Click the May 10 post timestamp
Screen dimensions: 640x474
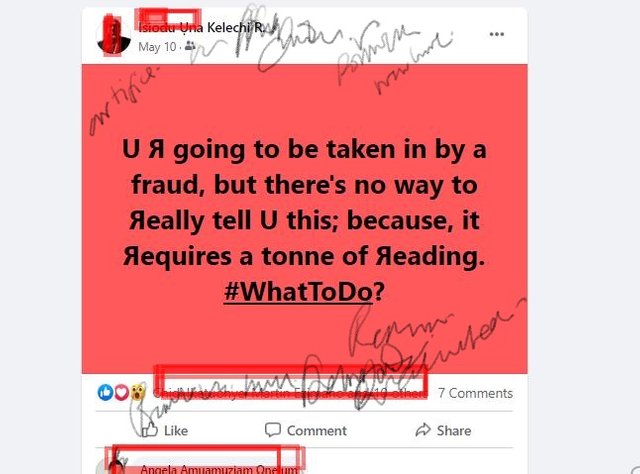157,47
